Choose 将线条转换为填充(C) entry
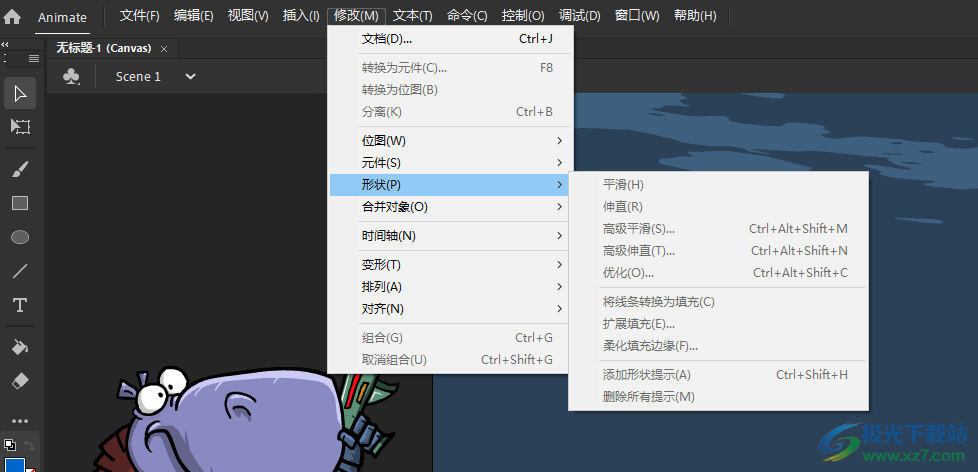The width and height of the screenshot is (978, 472). (x=719, y=302)
